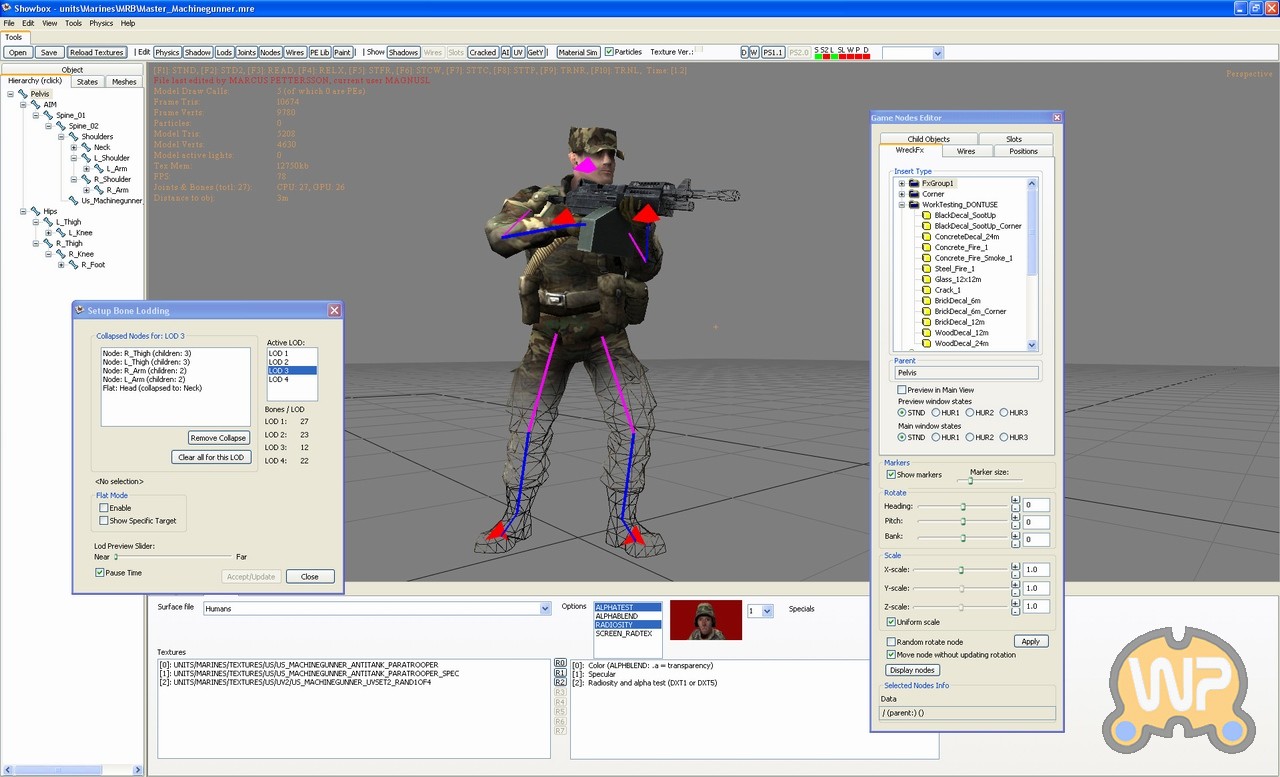This screenshot has width=1280, height=777.
Task: Select the Paint edit tool
Action: pyautogui.click(x=342, y=52)
